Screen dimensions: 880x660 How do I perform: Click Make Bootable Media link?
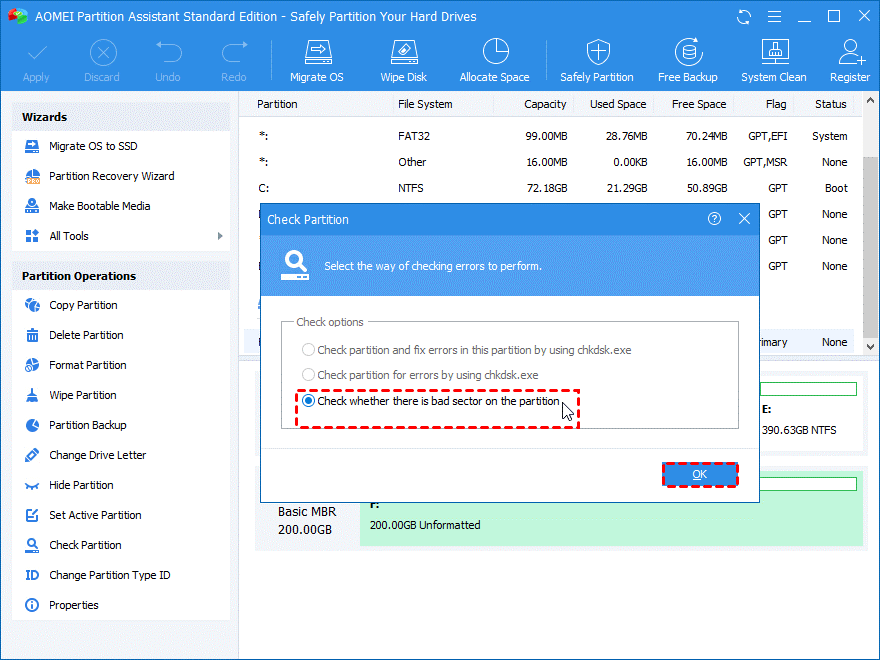pyautogui.click(x=99, y=206)
